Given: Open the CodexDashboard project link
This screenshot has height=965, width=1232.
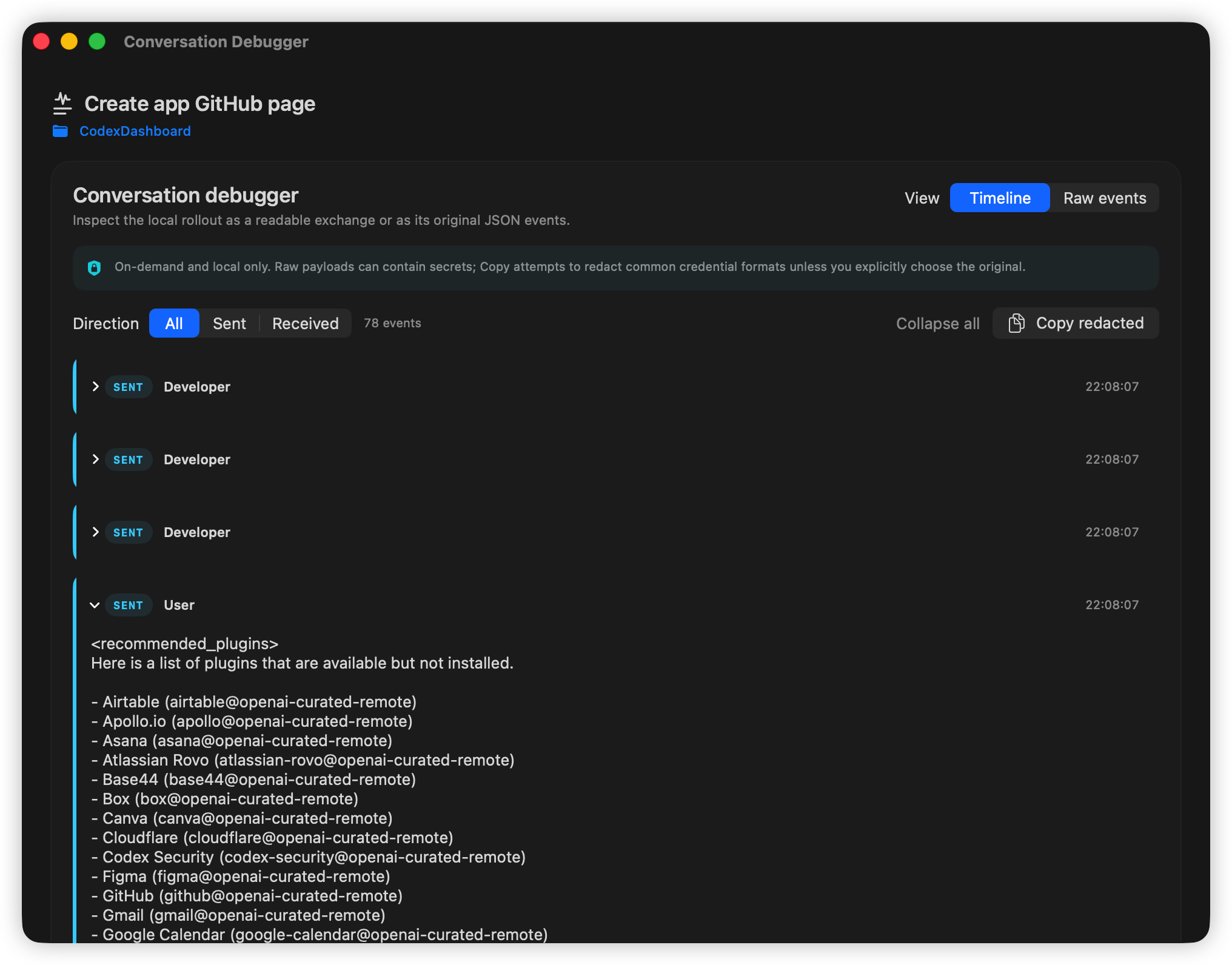Looking at the screenshot, I should (x=135, y=131).
